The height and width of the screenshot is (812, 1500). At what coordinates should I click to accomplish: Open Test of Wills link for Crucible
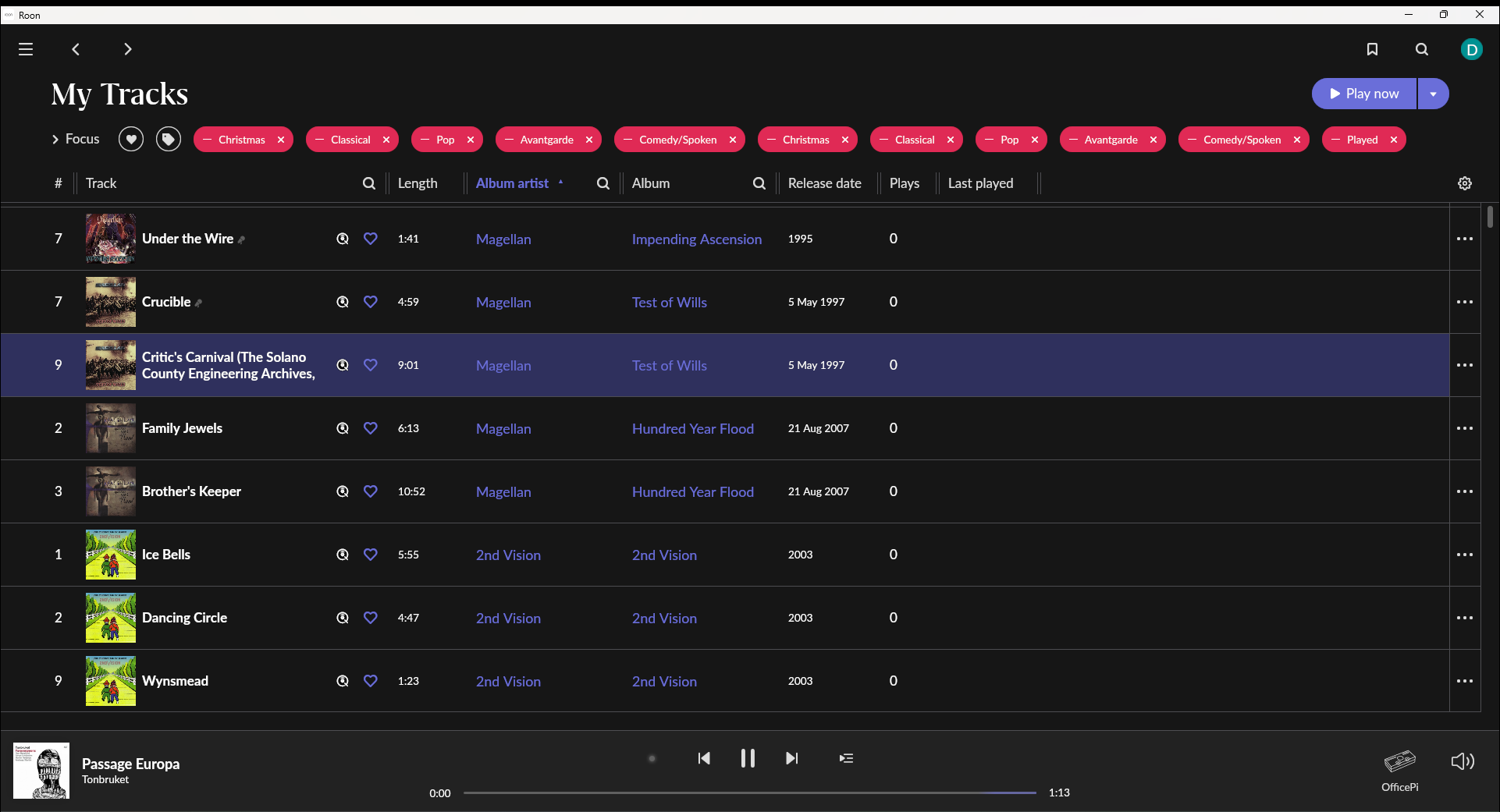tap(670, 303)
